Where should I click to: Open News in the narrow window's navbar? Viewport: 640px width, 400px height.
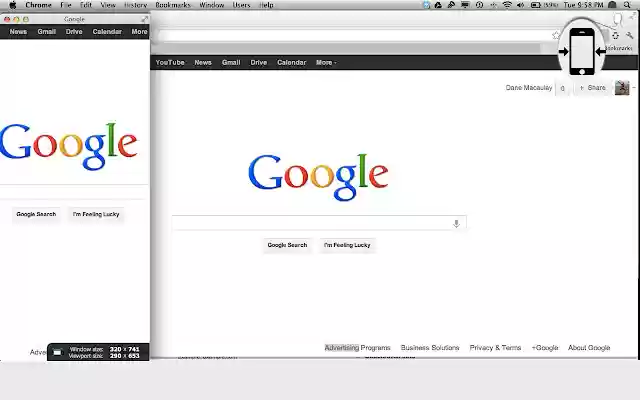[x=18, y=31]
